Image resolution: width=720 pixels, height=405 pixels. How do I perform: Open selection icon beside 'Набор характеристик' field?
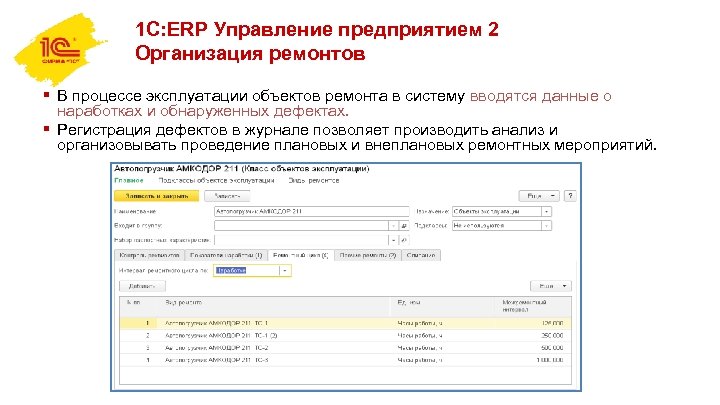[x=404, y=240]
